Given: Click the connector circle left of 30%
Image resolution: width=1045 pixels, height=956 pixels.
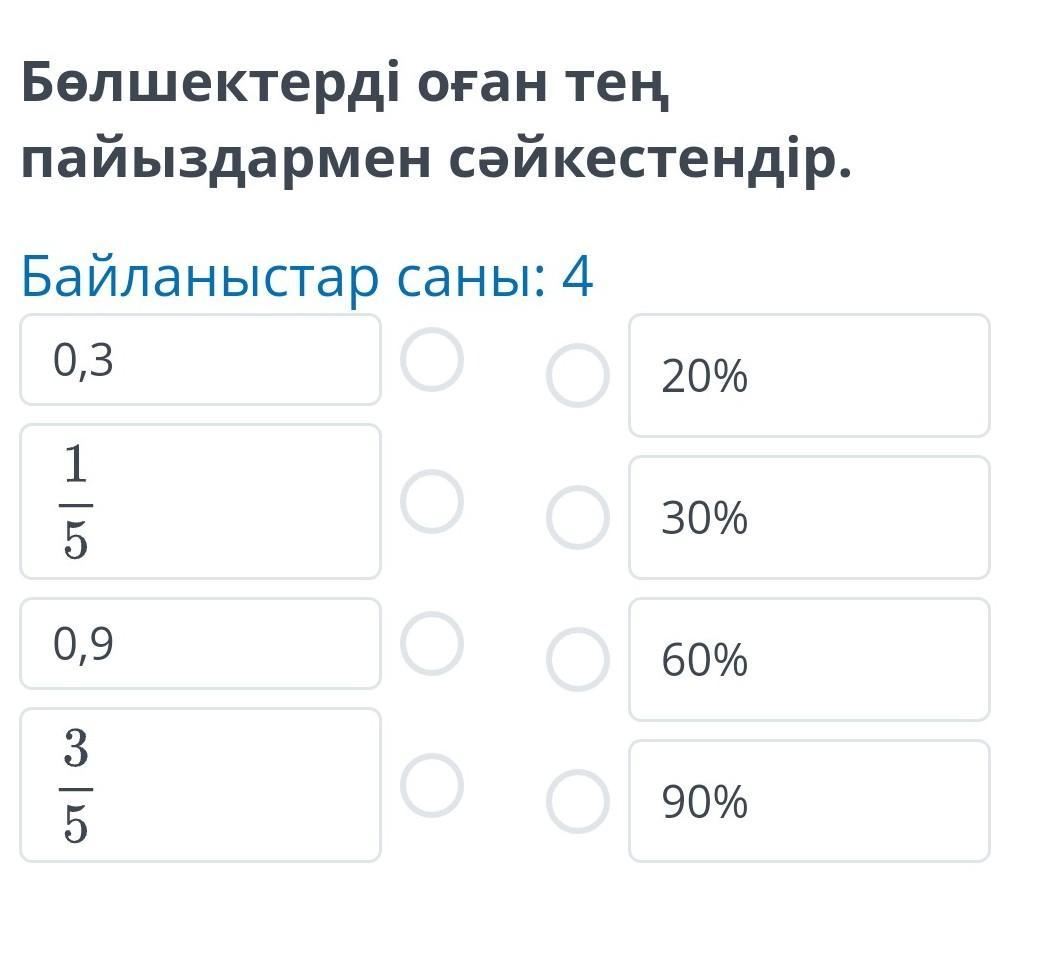Looking at the screenshot, I should pos(577,518).
